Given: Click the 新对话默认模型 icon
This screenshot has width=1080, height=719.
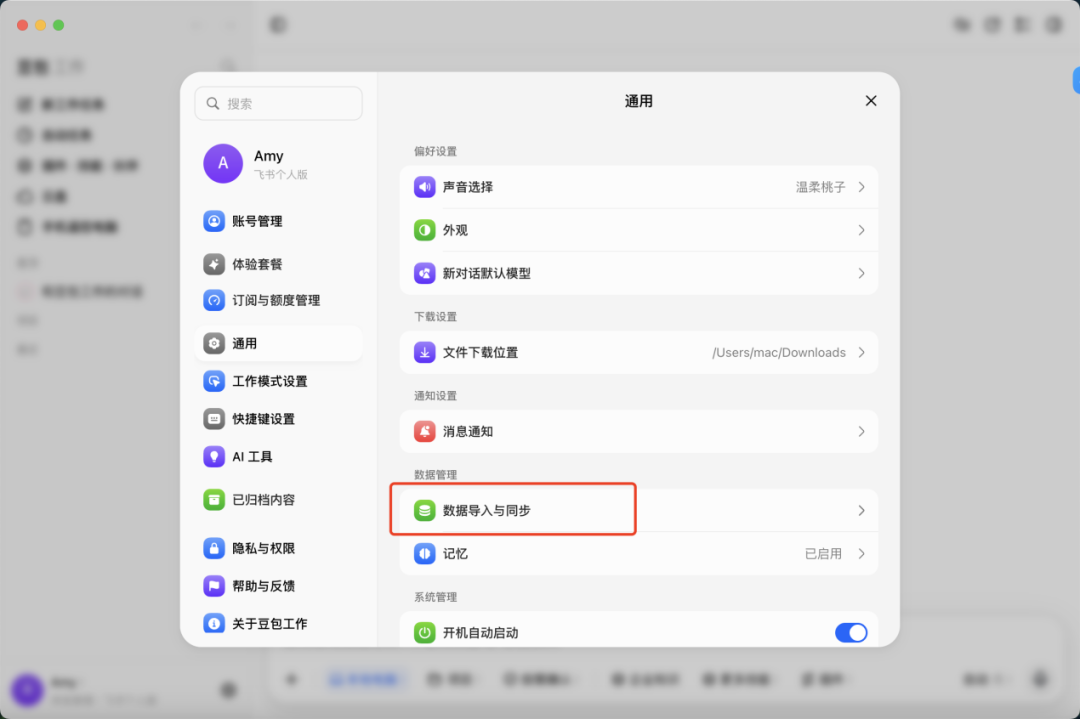Looking at the screenshot, I should tap(424, 273).
